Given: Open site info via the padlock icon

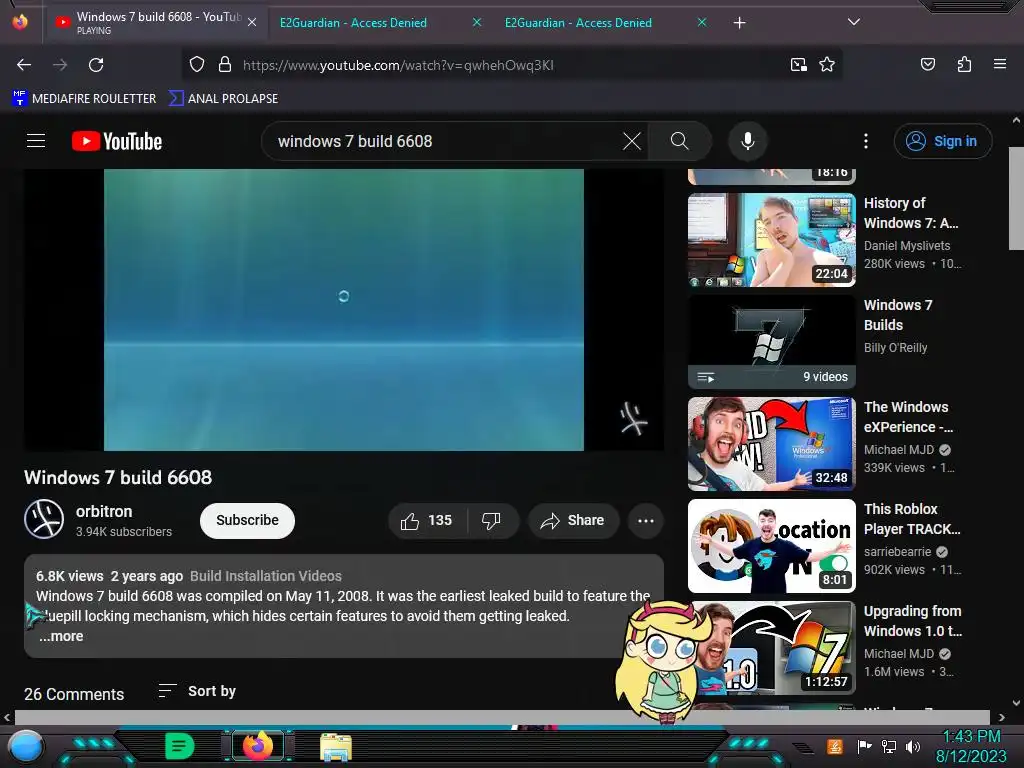Looking at the screenshot, I should coord(225,64).
